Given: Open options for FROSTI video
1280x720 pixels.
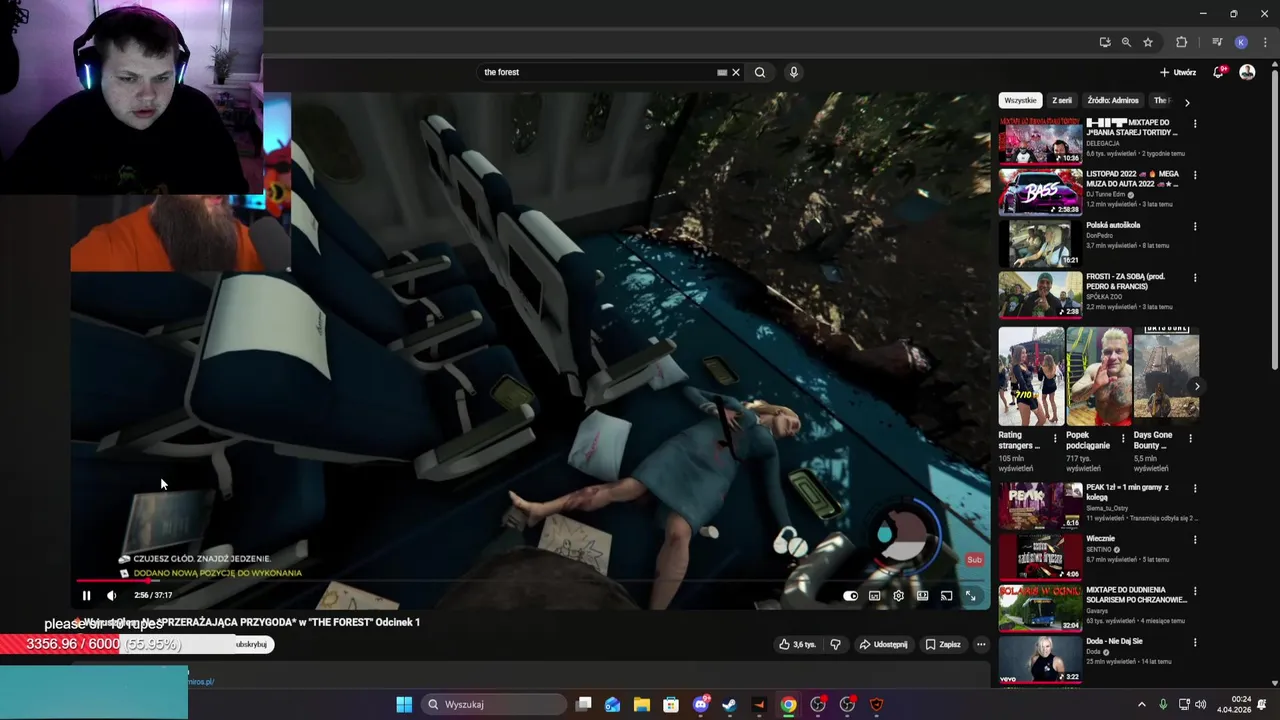Looking at the screenshot, I should [x=1195, y=277].
